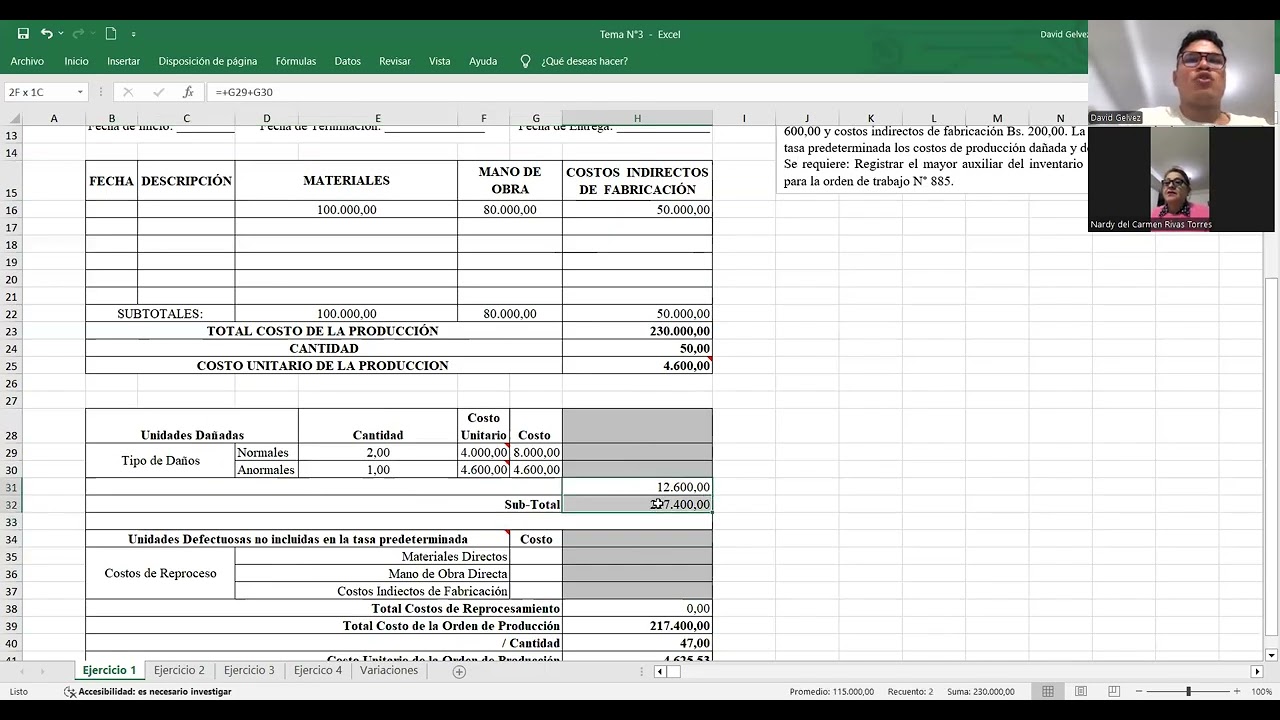
Task: Click the Redo icon
Action: point(78,34)
